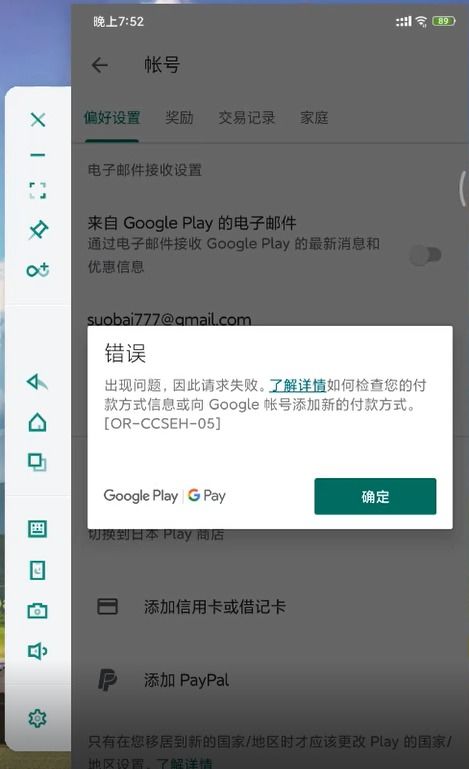This screenshot has width=469, height=769.
Task: Open the 了解详情 link in error dialog
Action: coord(298,385)
